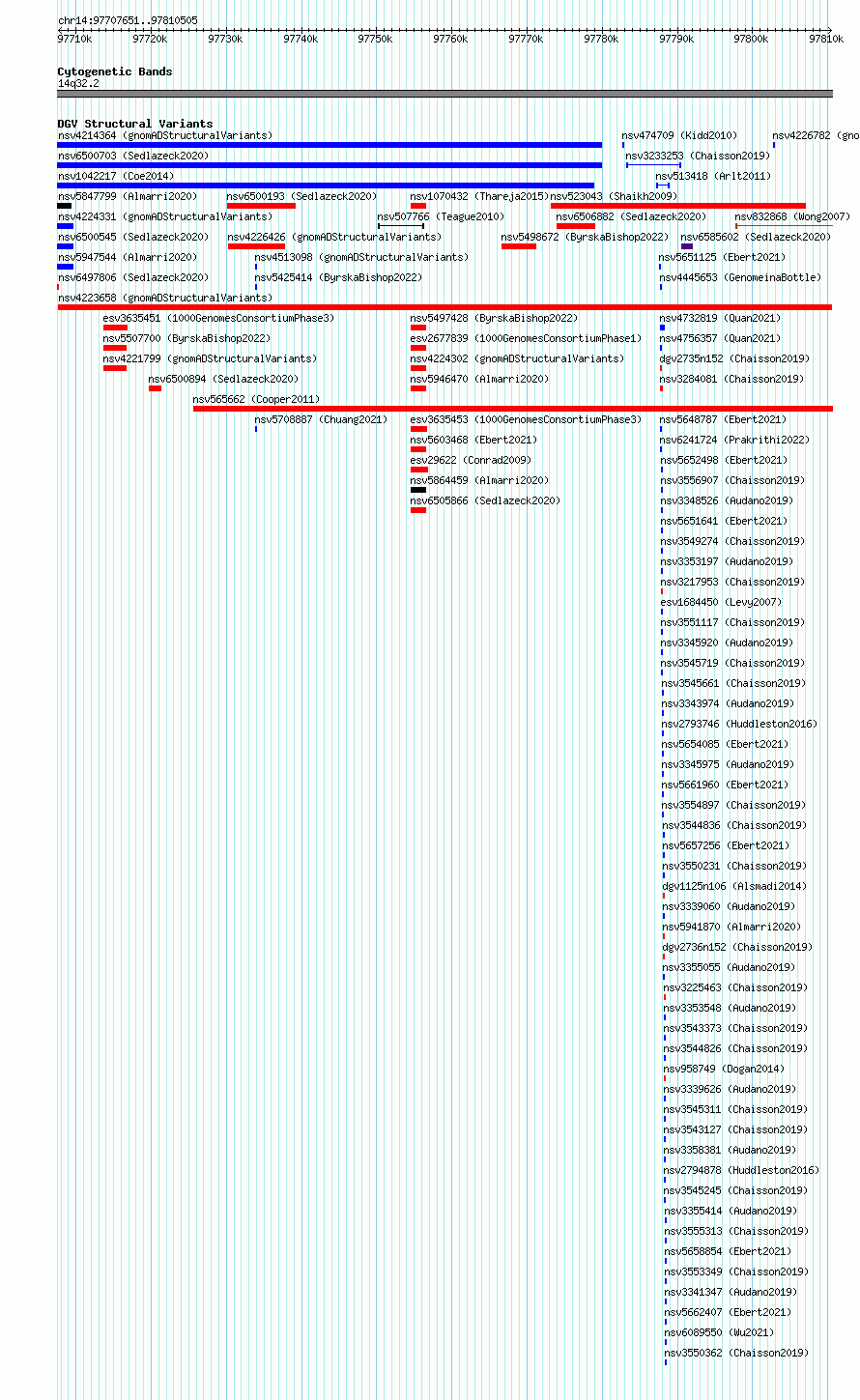Open esv3635453 (1000GenomesConsortiumPhase3) variant
Screen dimensions: 860x1400
(526, 420)
